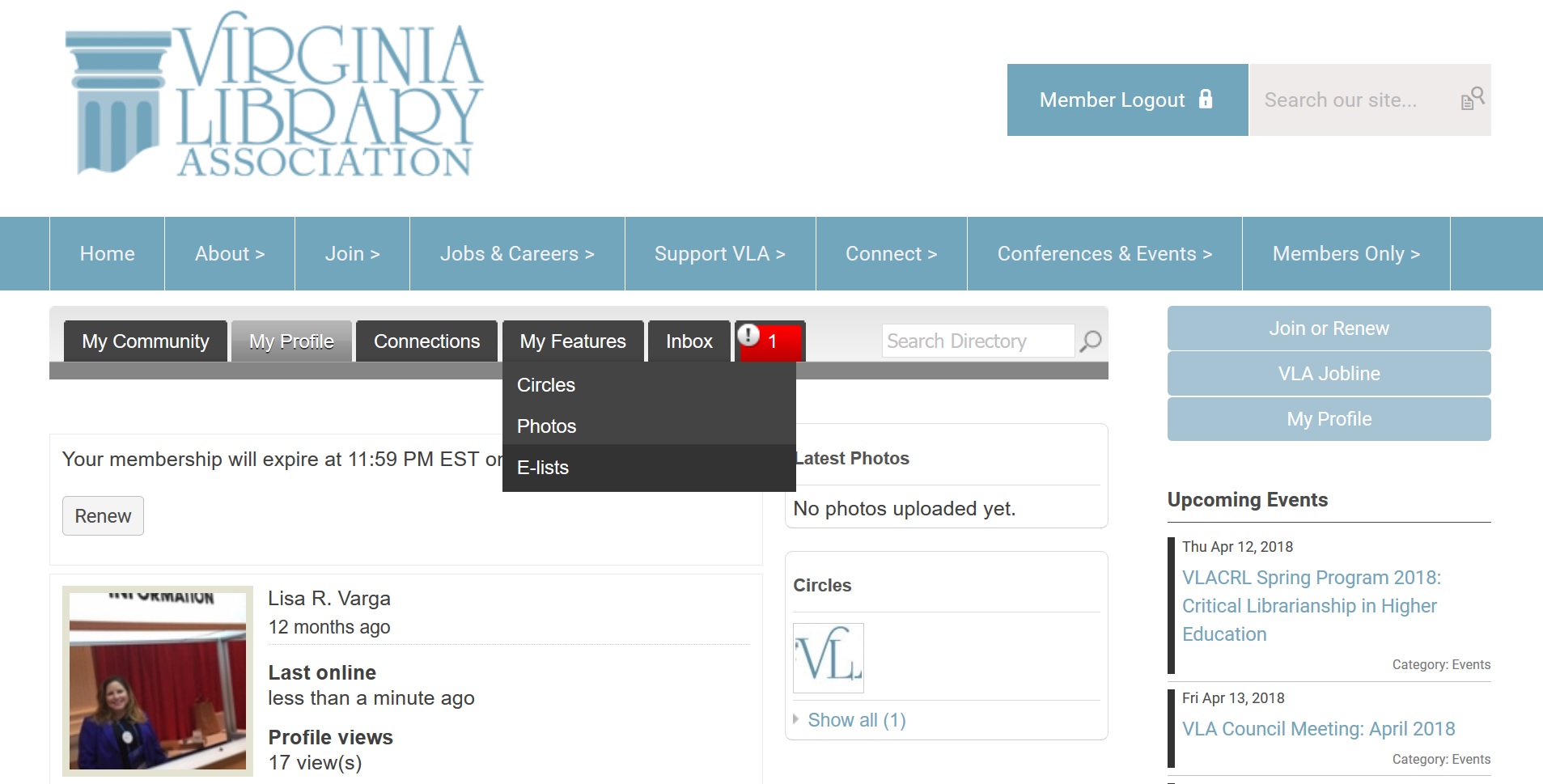Switch to the My Profile tab
The height and width of the screenshot is (784, 1543).
click(x=291, y=341)
